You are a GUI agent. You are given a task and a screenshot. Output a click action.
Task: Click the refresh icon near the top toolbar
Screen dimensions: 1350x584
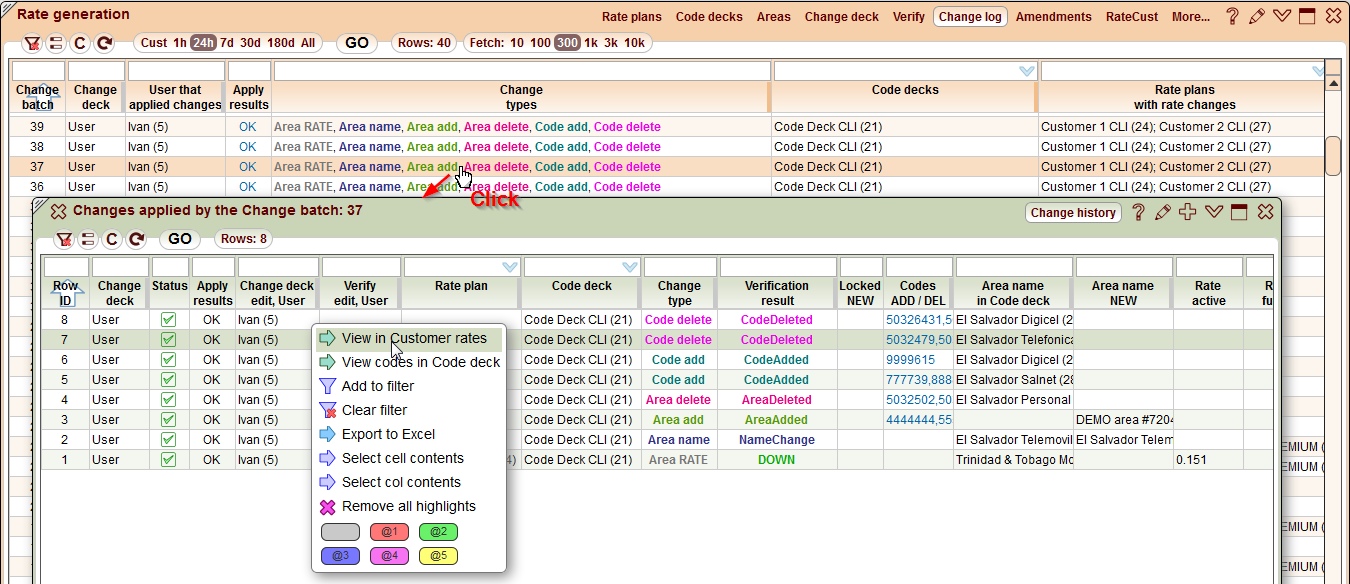pyautogui.click(x=103, y=43)
